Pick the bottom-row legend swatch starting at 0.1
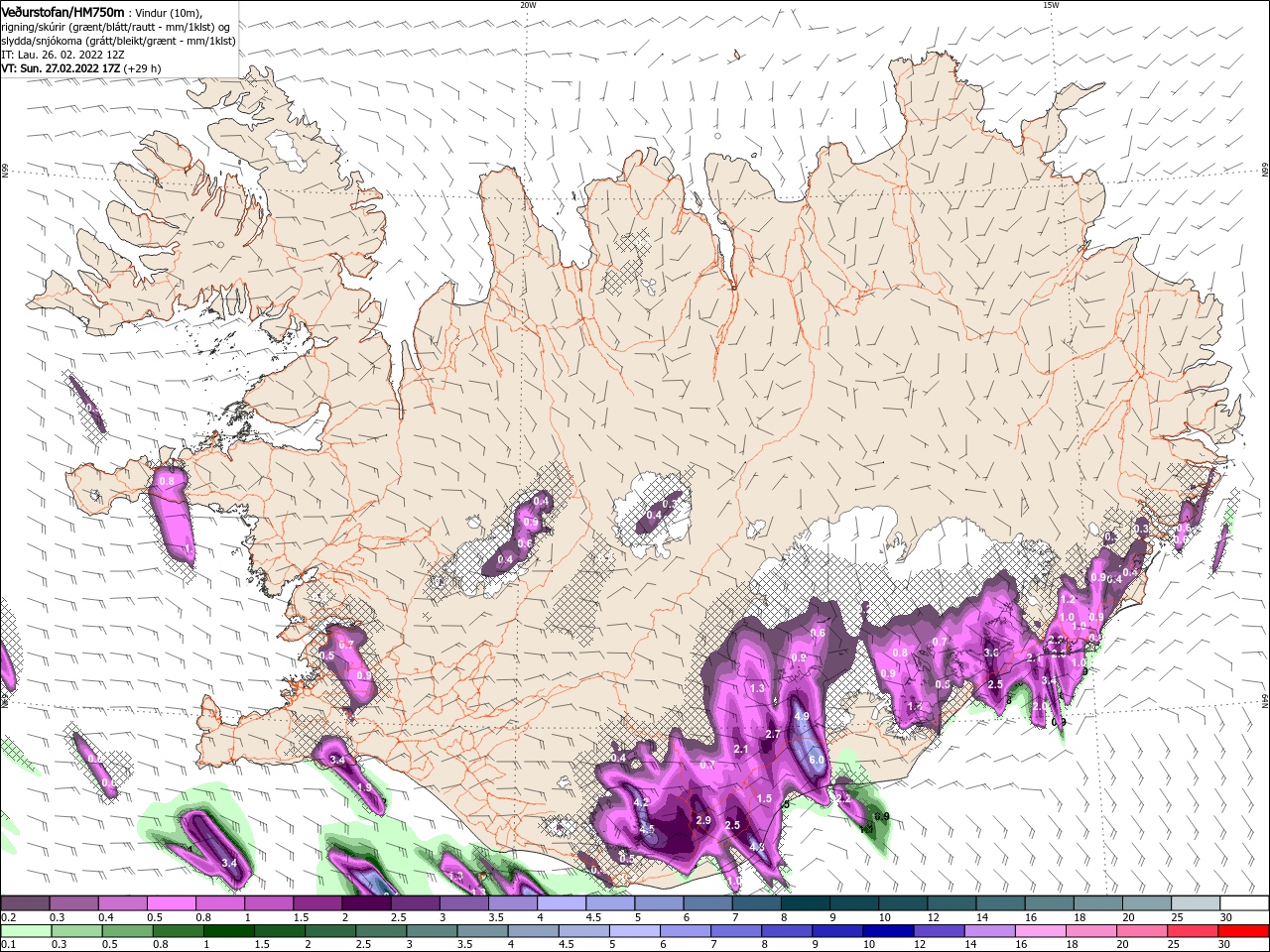The width and height of the screenshot is (1270, 952). (27, 931)
